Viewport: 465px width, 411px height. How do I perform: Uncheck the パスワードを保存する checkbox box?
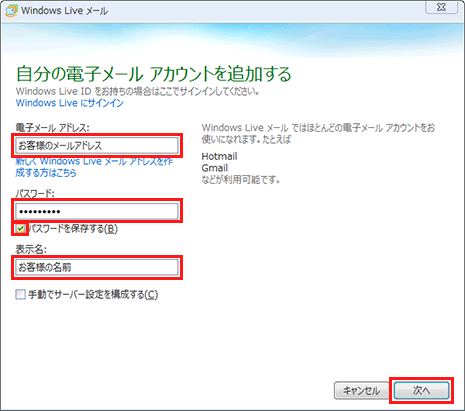[x=20, y=229]
